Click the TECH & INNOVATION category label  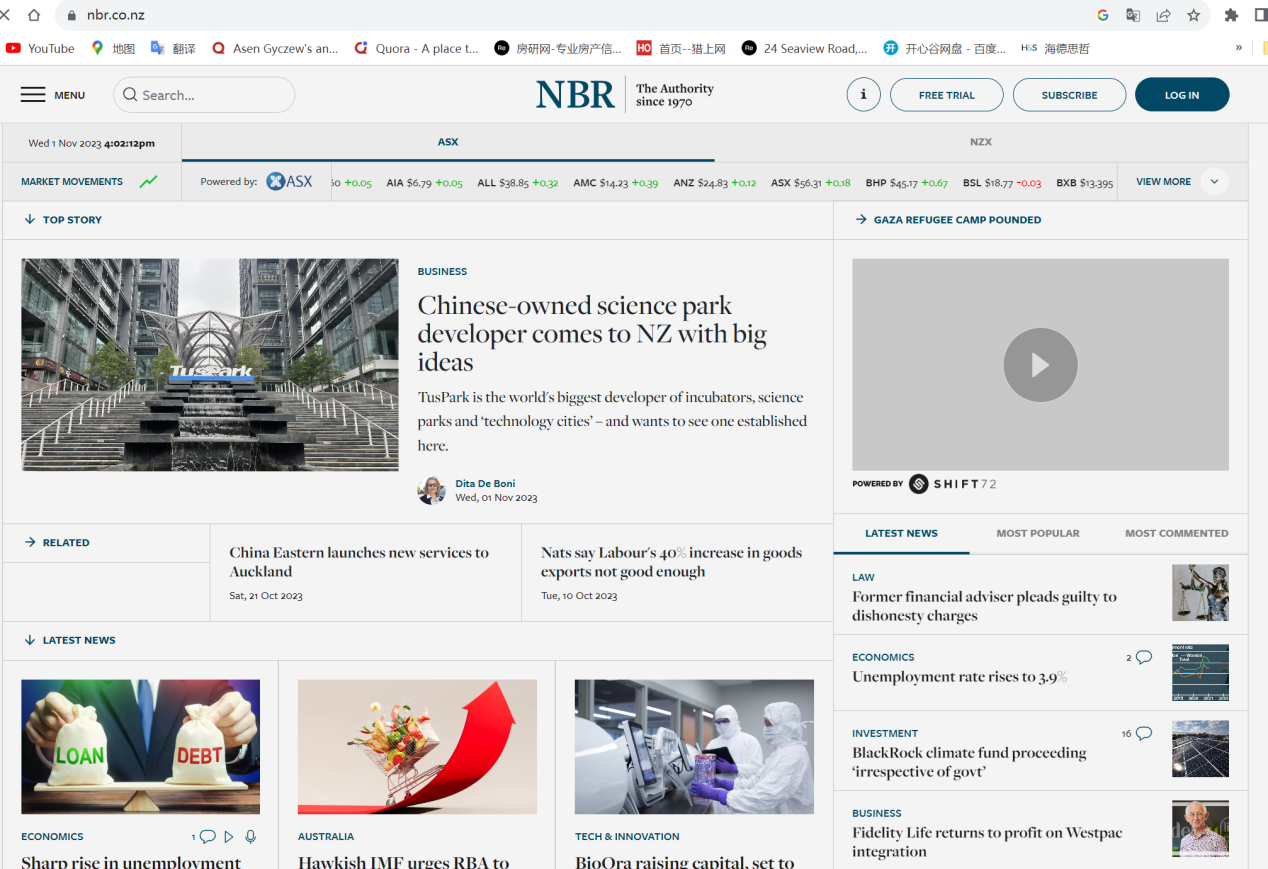click(x=627, y=837)
